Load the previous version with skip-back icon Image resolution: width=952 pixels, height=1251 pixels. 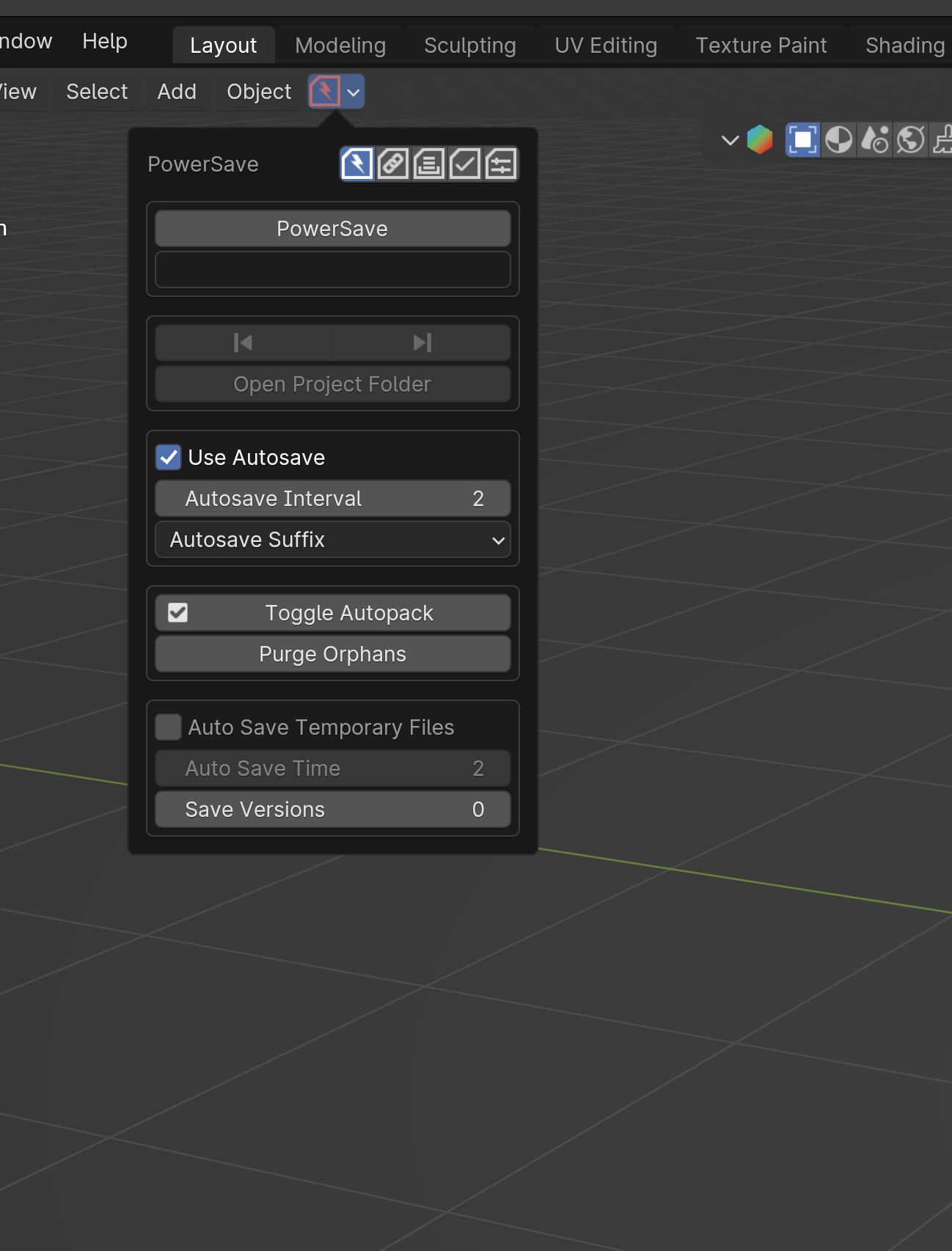coord(244,342)
